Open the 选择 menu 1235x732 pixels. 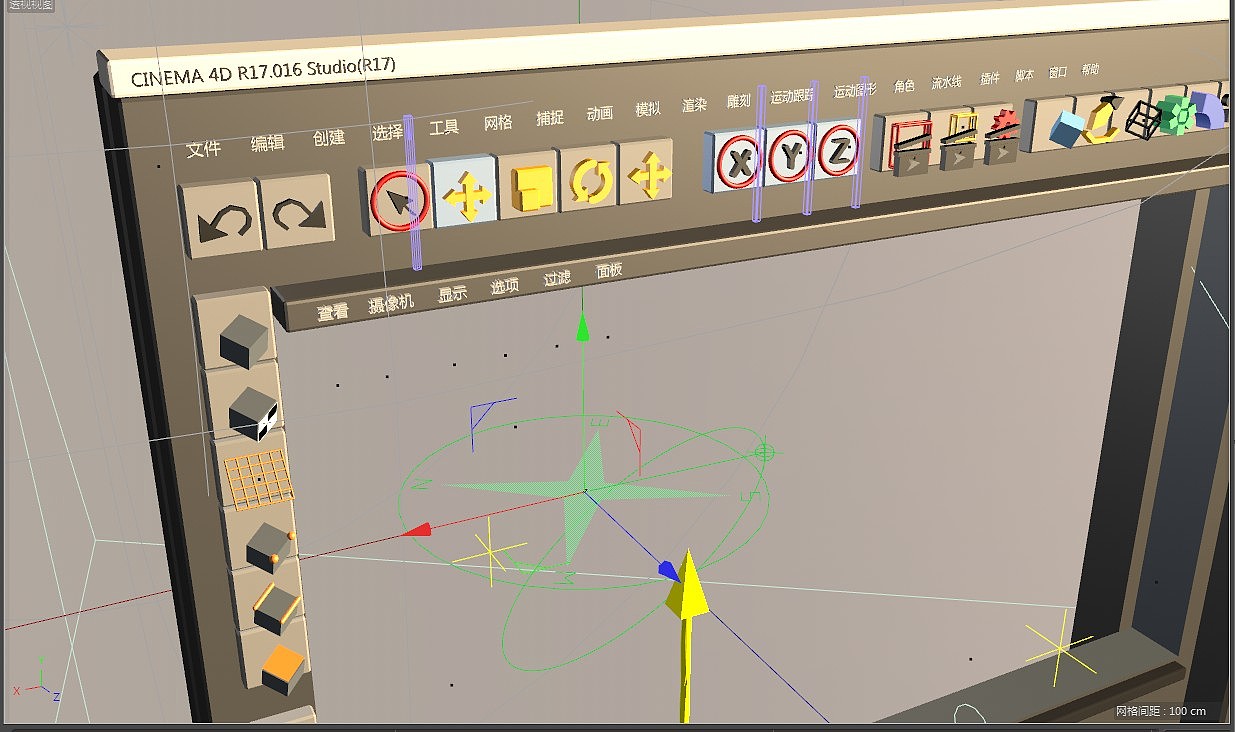click(387, 132)
